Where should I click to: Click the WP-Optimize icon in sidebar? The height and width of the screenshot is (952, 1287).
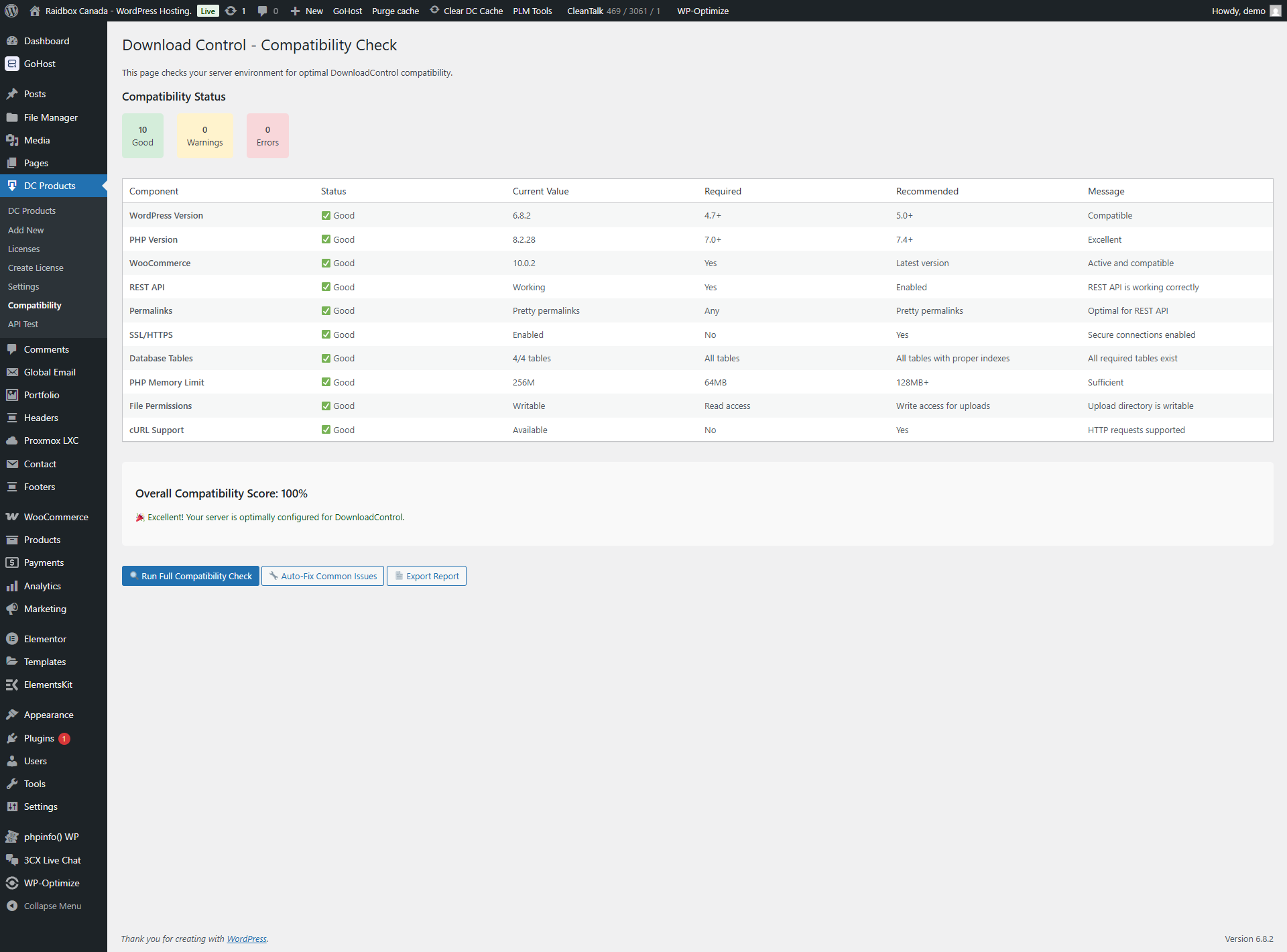coord(12,883)
